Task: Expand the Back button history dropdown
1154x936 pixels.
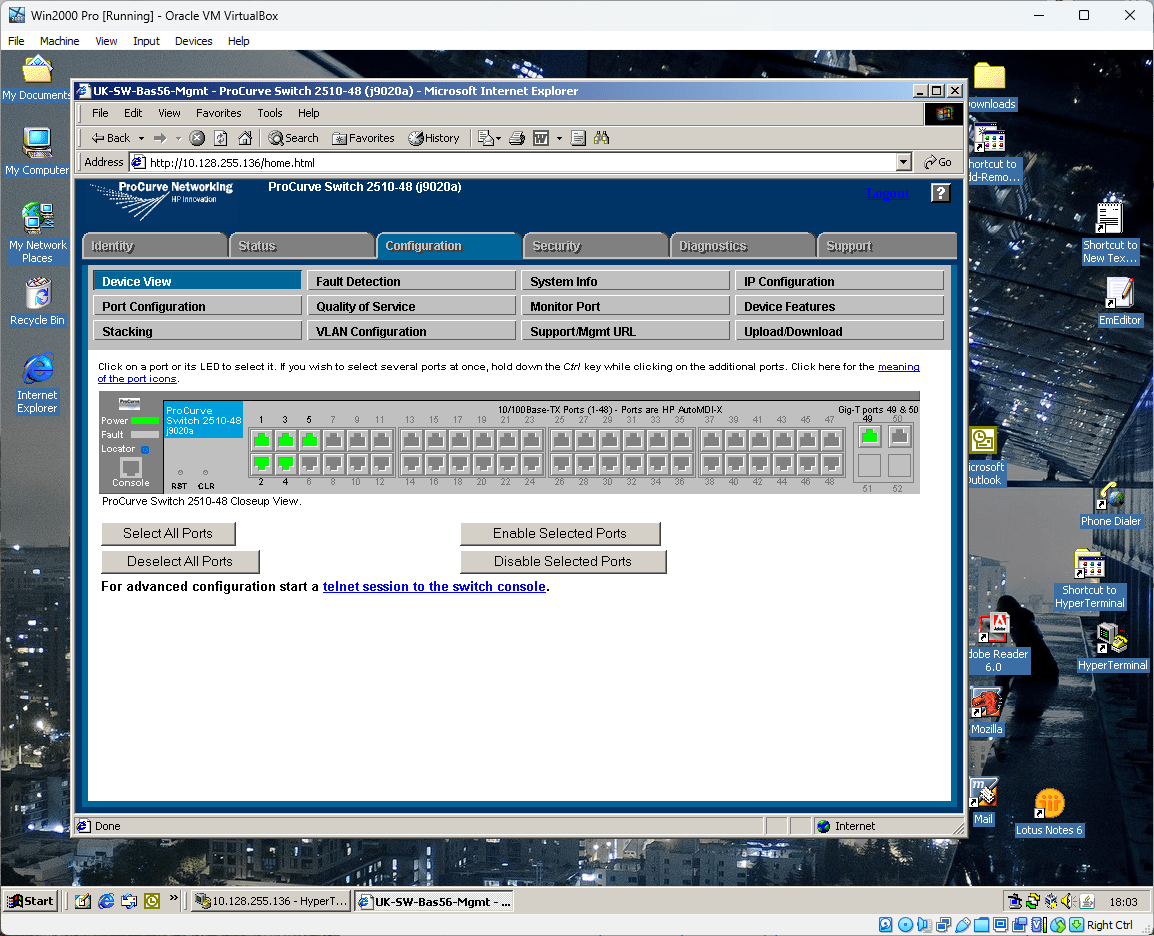Action: [141, 138]
